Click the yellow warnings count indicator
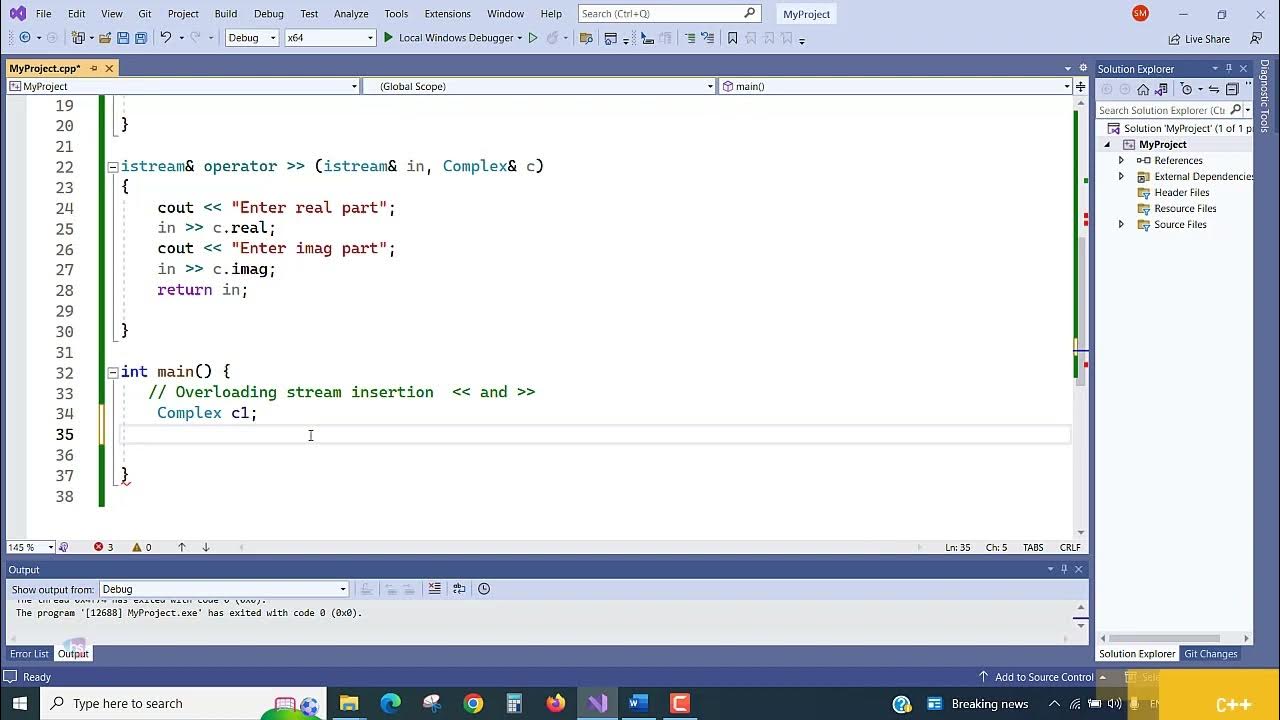1280x720 pixels. (x=142, y=547)
